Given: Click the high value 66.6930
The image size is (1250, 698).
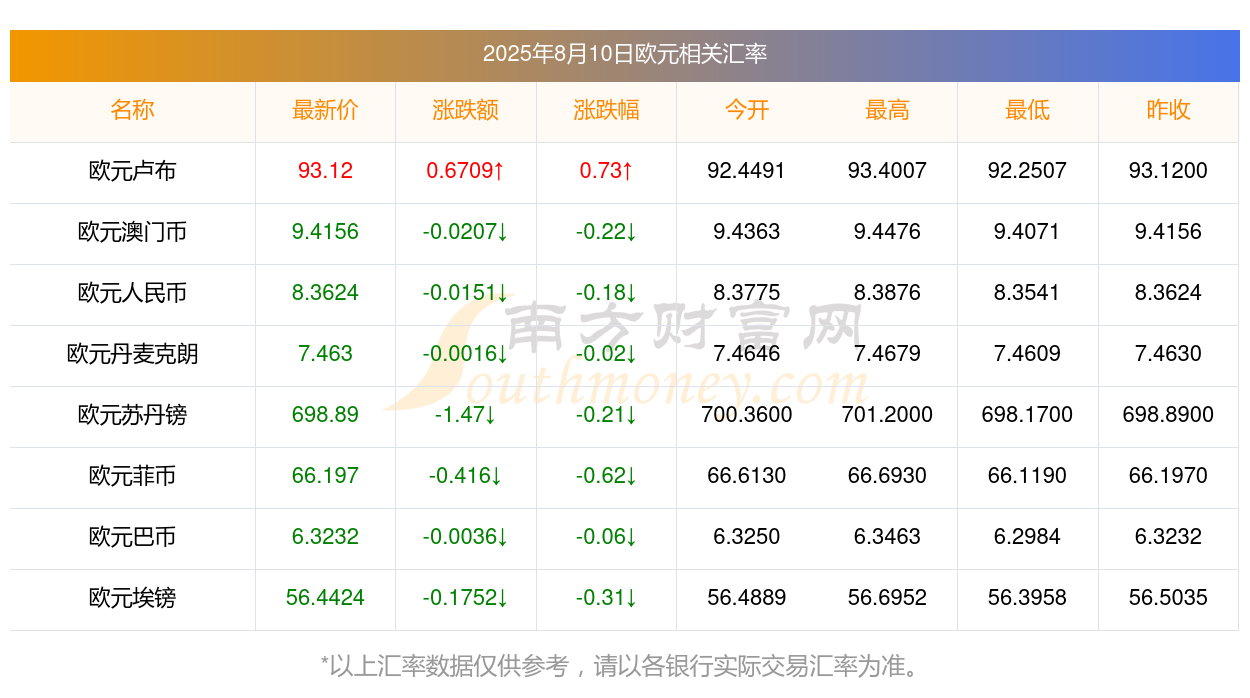Looking at the screenshot, I should point(887,476).
